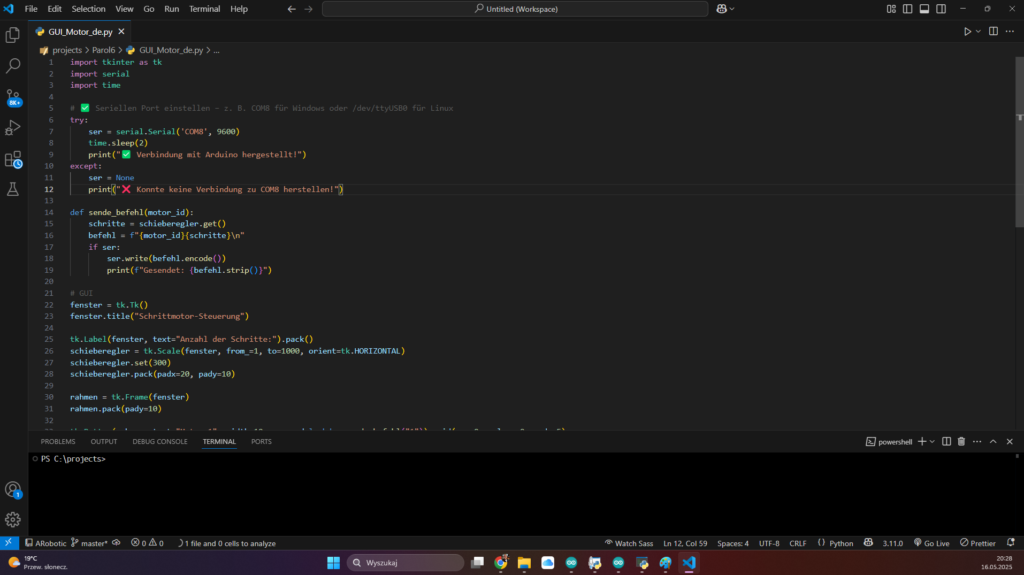
Task: Close the terminal panel
Action: 1010,442
